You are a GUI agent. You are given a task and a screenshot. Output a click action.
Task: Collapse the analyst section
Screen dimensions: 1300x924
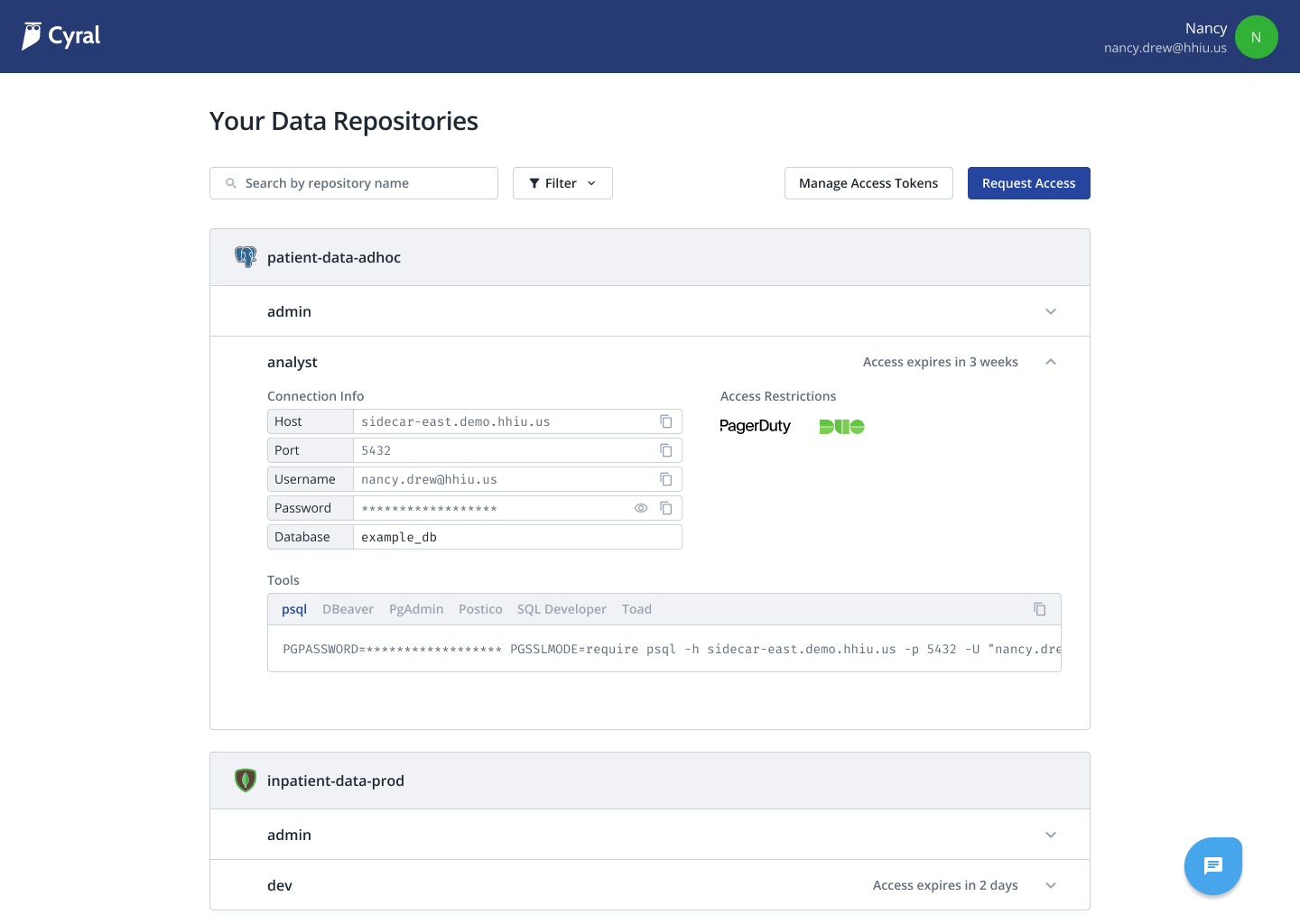[x=1051, y=362]
